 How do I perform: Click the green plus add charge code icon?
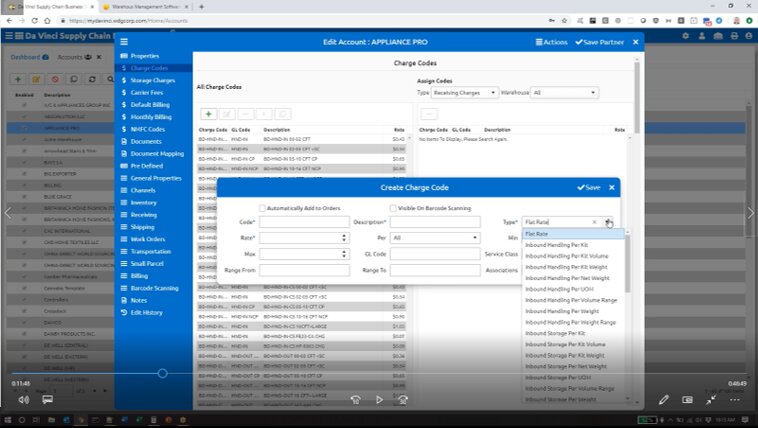(209, 115)
